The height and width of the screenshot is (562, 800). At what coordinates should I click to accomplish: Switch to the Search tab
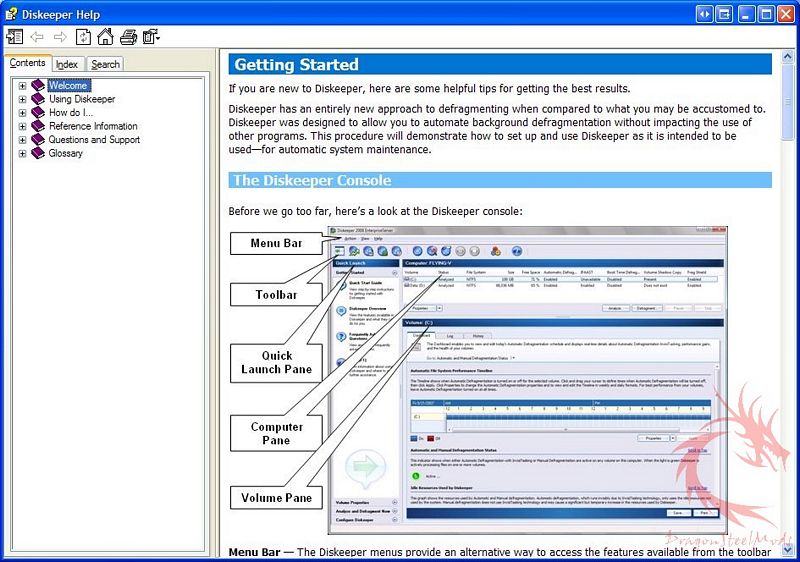tap(105, 64)
